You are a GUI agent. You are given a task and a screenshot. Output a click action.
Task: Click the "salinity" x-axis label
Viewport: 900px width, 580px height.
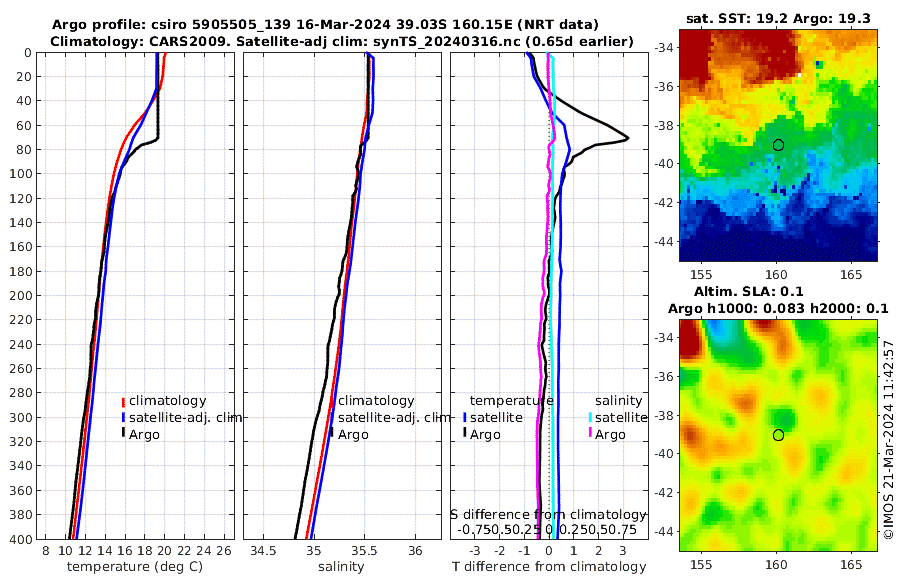[x=341, y=567]
